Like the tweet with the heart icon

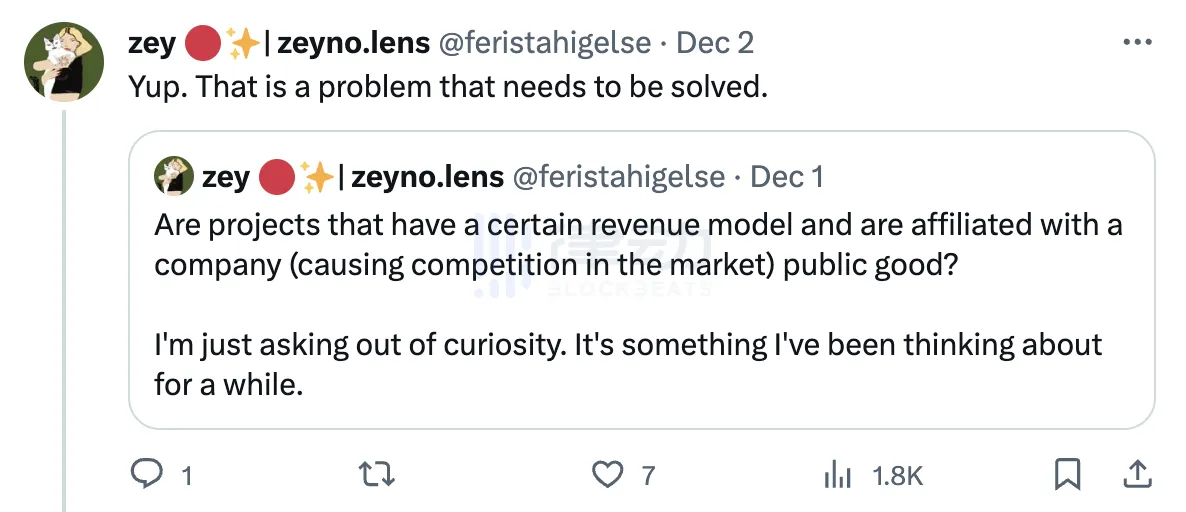[x=607, y=474]
